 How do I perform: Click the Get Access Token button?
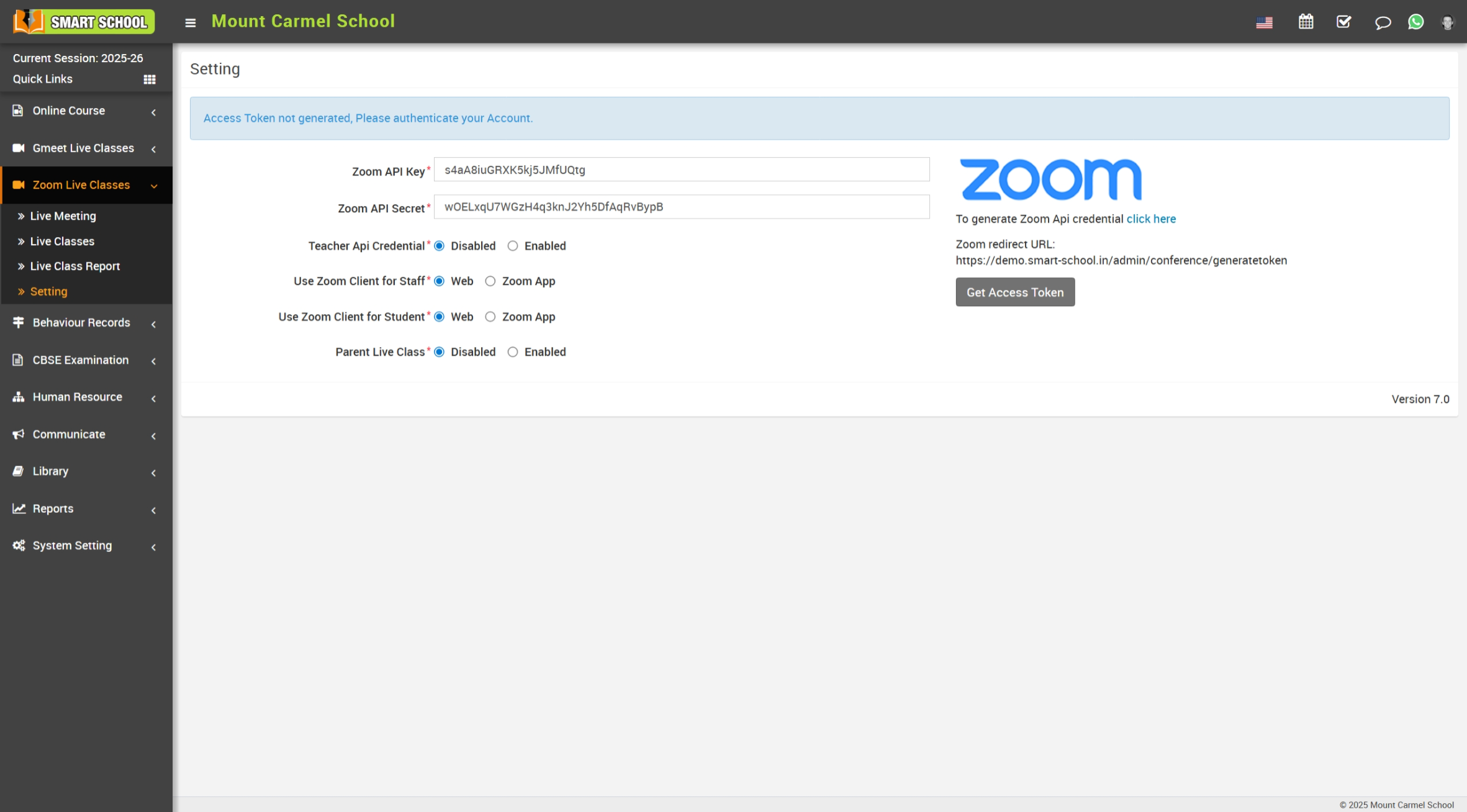(x=1015, y=292)
